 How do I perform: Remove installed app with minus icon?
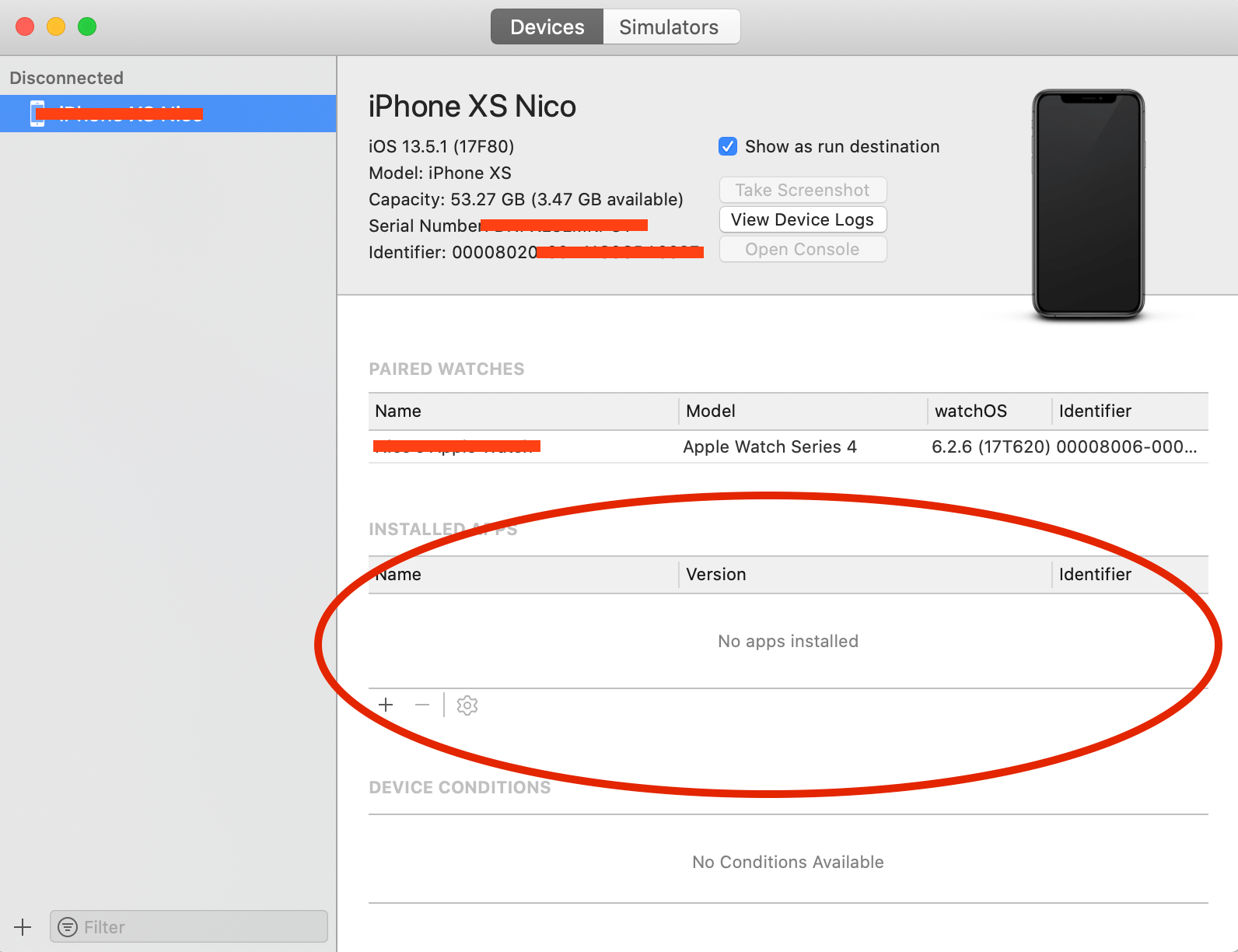coord(422,705)
